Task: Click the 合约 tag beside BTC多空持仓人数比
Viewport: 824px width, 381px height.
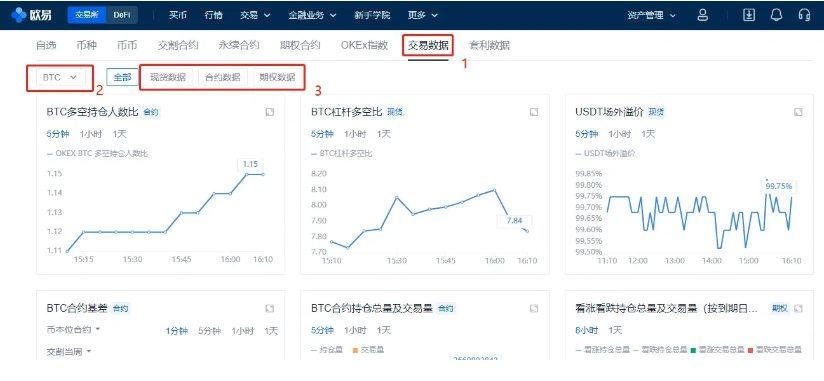Action: 150,112
